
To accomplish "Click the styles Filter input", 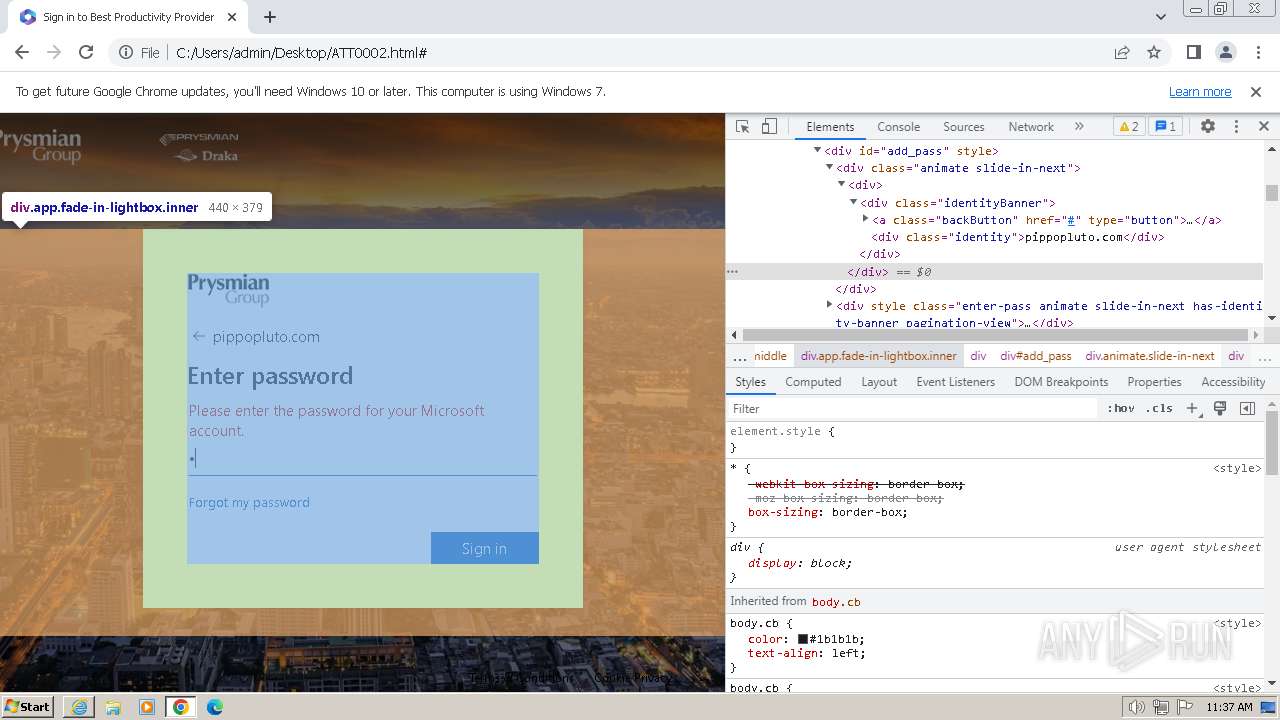I will click(913, 408).
